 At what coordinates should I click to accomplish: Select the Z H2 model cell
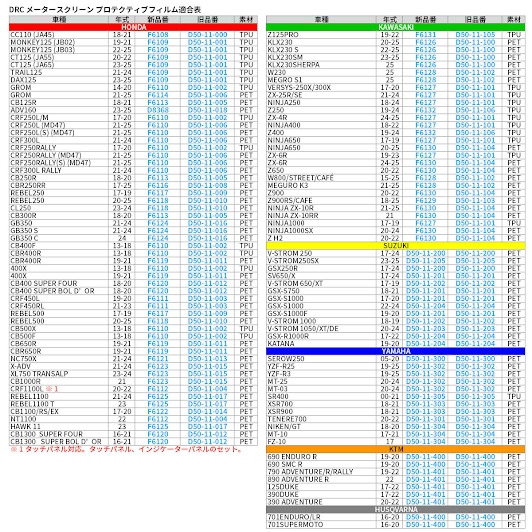[321, 238]
